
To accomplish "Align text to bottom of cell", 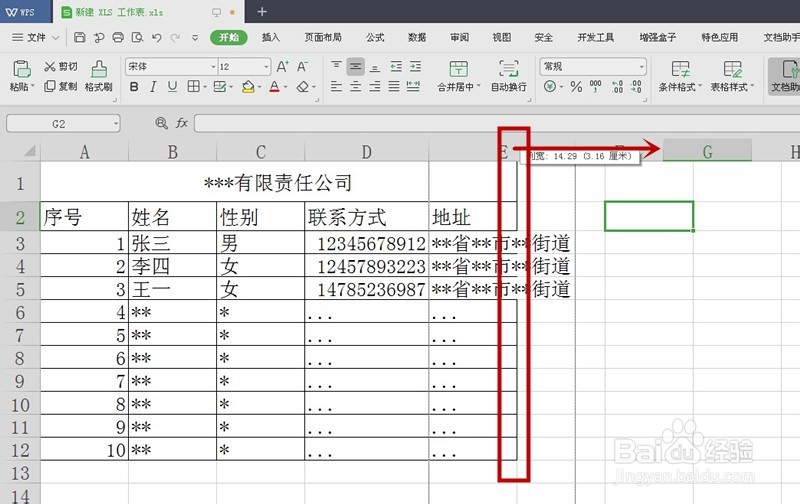I will (375, 67).
